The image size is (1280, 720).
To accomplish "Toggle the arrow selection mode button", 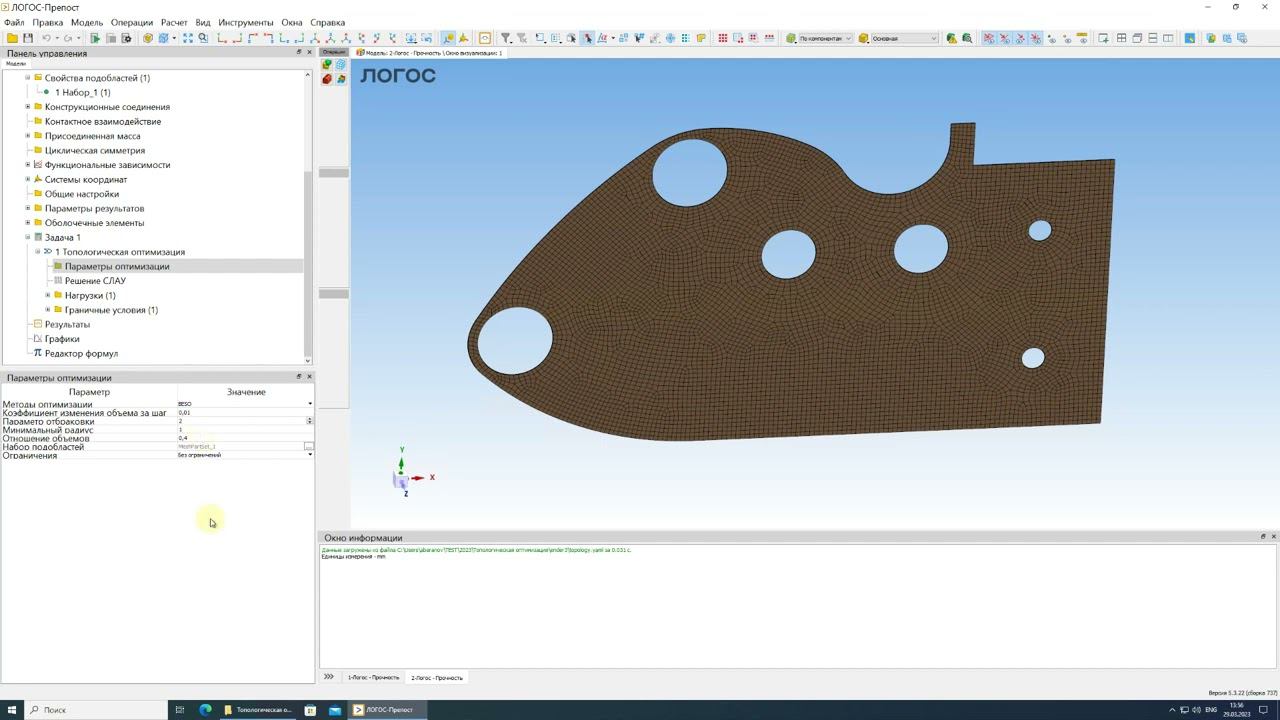I will click(x=587, y=38).
